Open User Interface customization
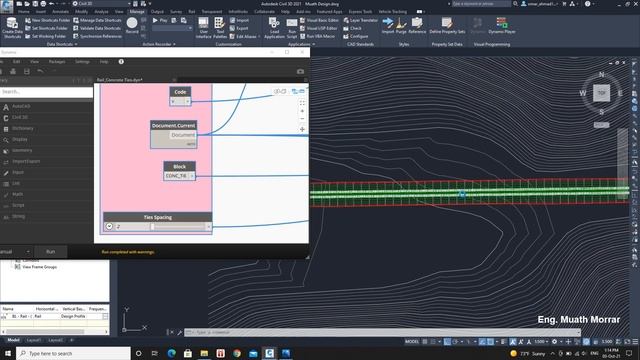Screen dimensions: 640x360 click(x=203, y=28)
